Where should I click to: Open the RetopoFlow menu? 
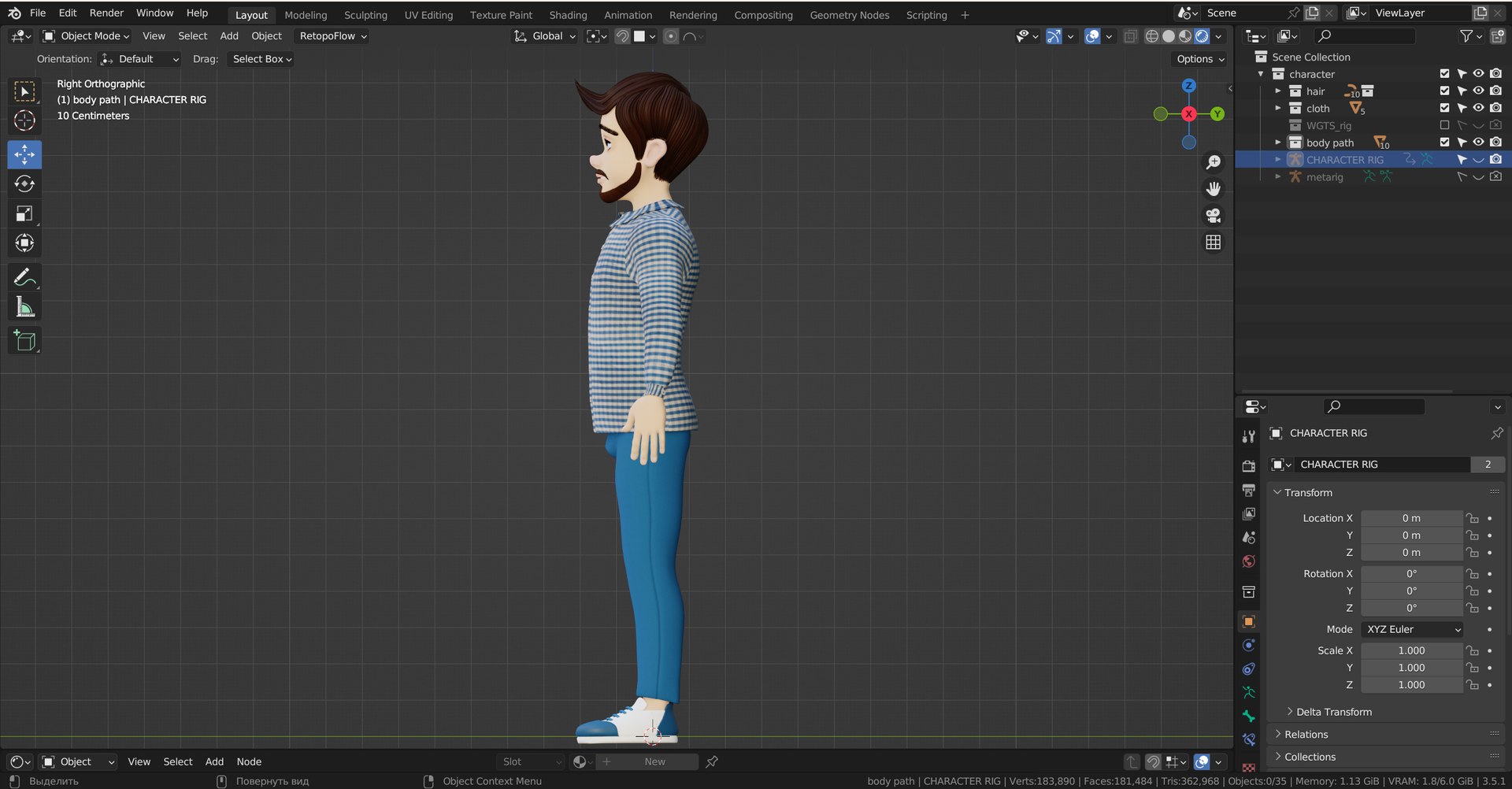(332, 36)
